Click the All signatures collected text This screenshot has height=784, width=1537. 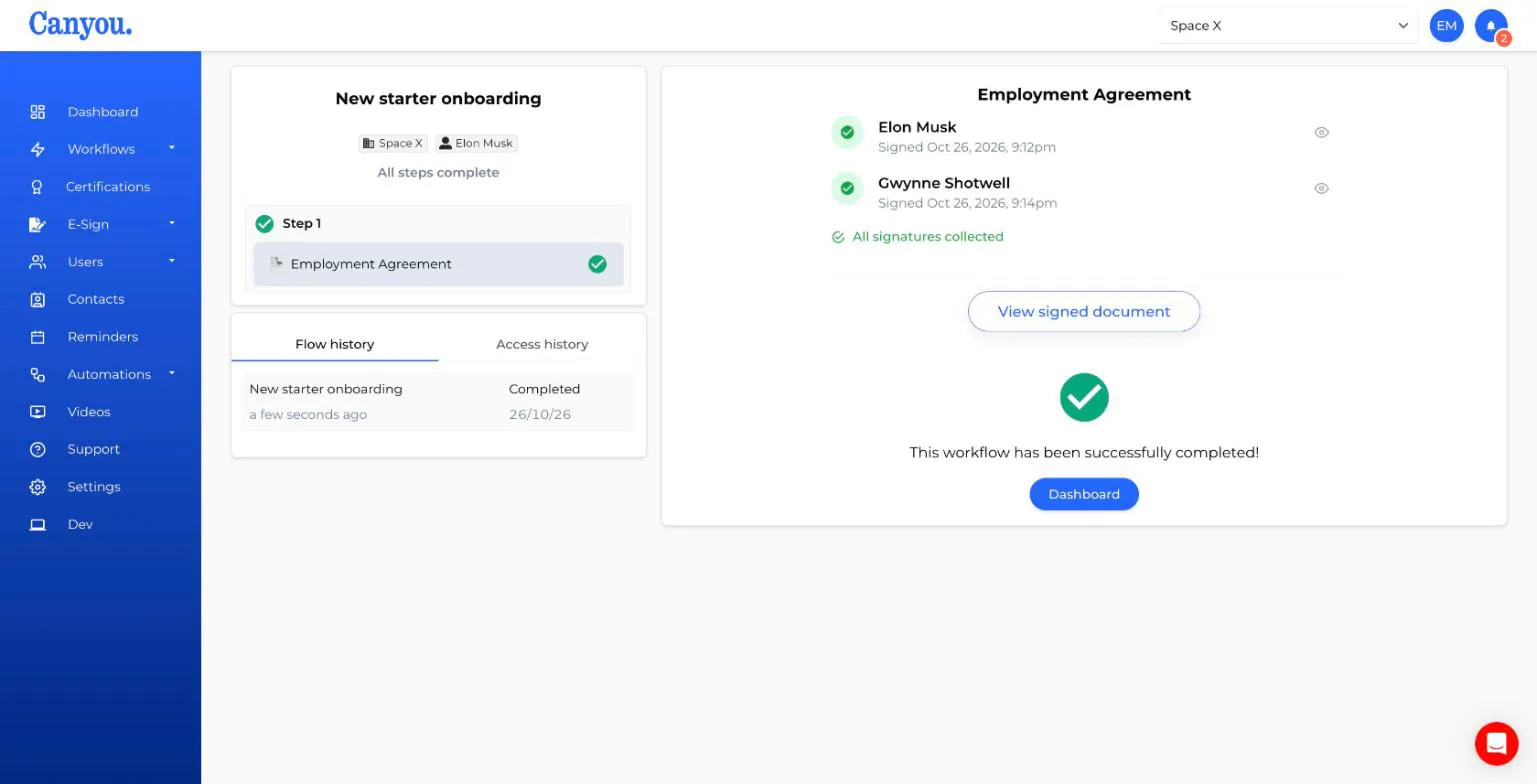[928, 237]
